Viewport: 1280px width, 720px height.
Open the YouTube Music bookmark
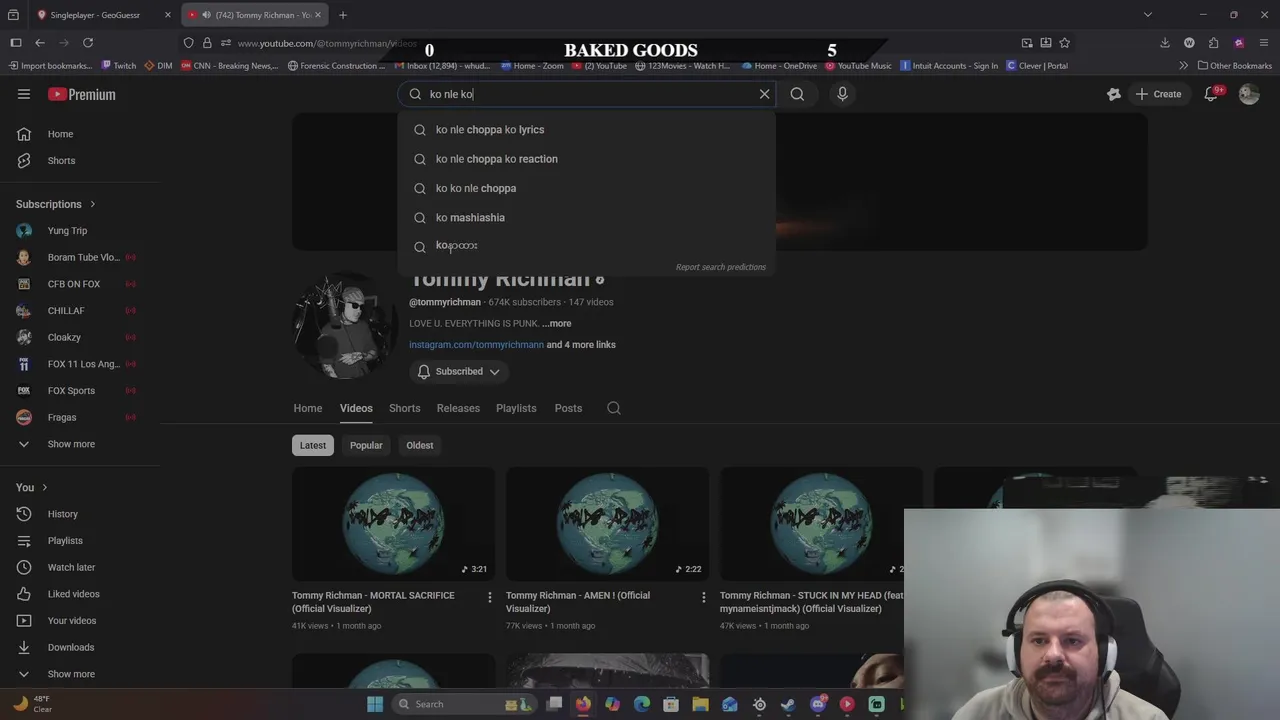[858, 66]
